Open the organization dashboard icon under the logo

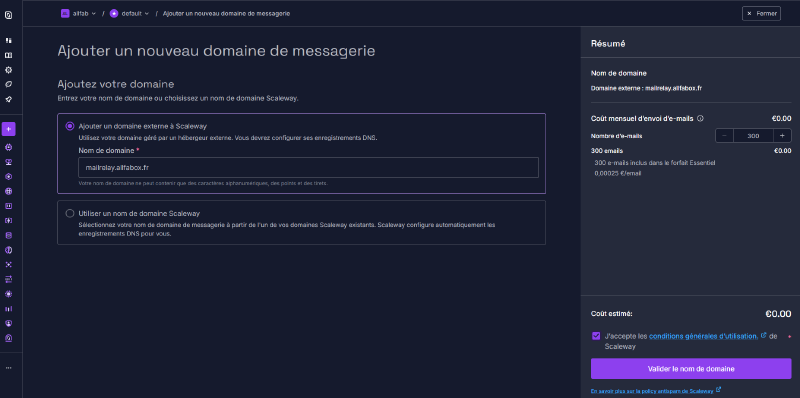click(8, 40)
